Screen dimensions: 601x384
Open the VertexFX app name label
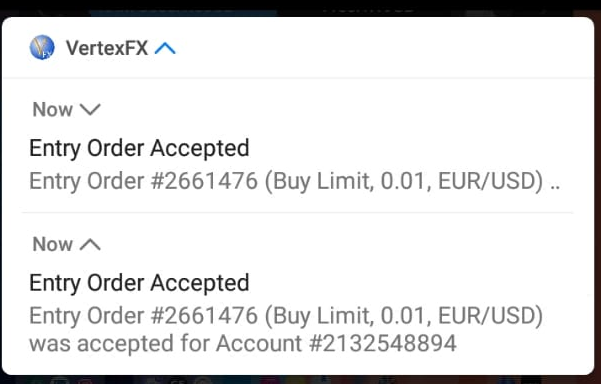pos(107,48)
